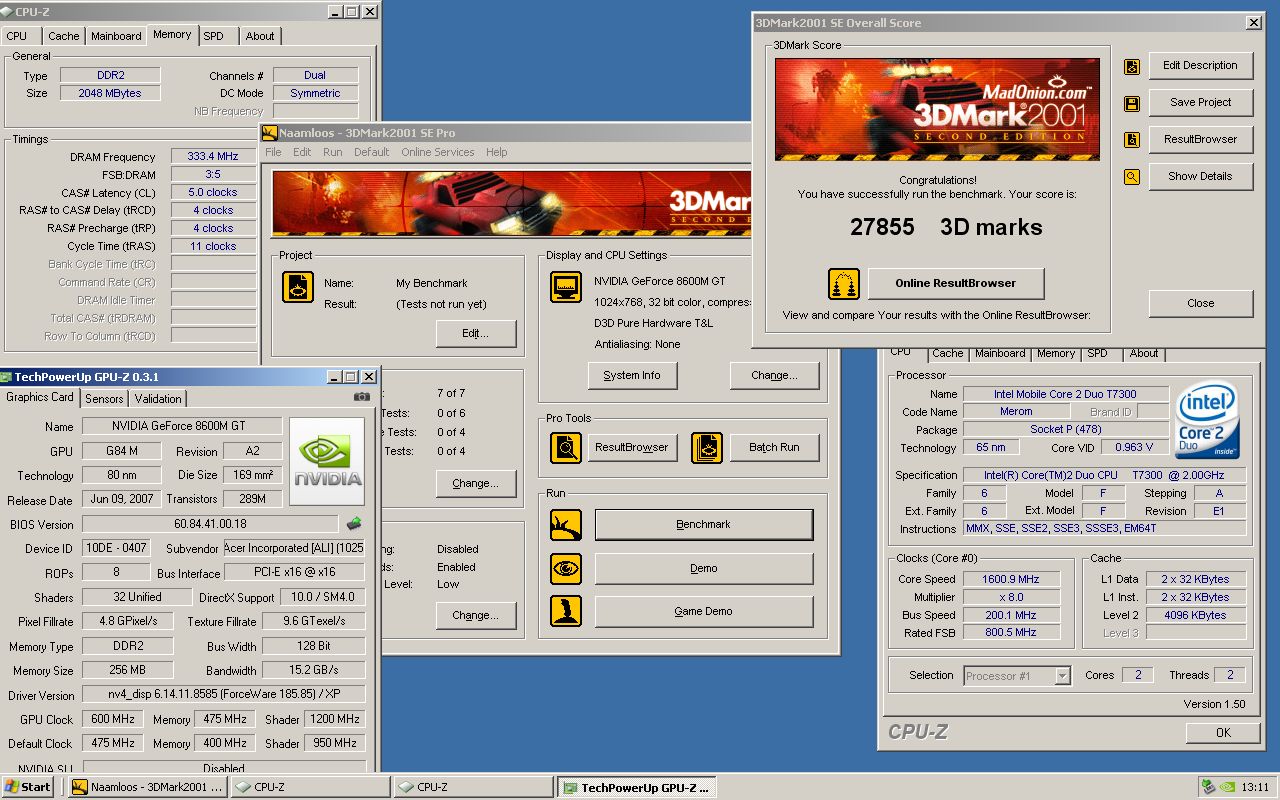The height and width of the screenshot is (800, 1280).
Task: Click the ResultBrowser magnifier icon in Pro Tools
Action: tap(566, 447)
